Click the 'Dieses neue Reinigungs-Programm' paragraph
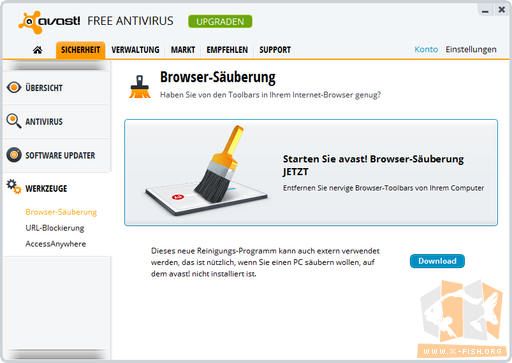Viewport: 512px width, 363px height. 265,262
